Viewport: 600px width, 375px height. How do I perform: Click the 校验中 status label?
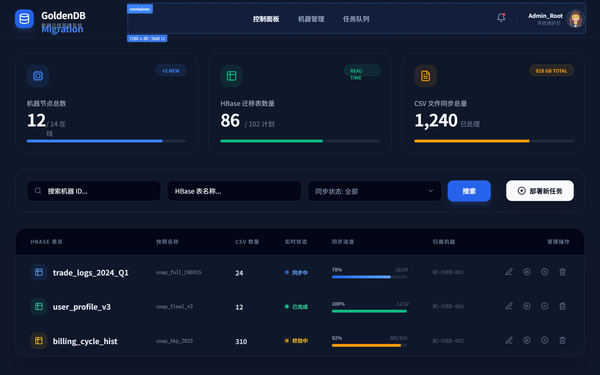(x=300, y=341)
